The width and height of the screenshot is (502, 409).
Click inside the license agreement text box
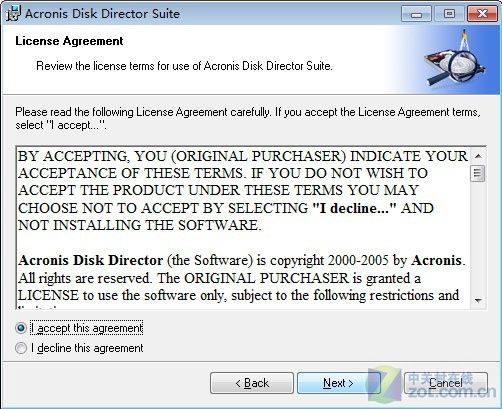pos(243,228)
